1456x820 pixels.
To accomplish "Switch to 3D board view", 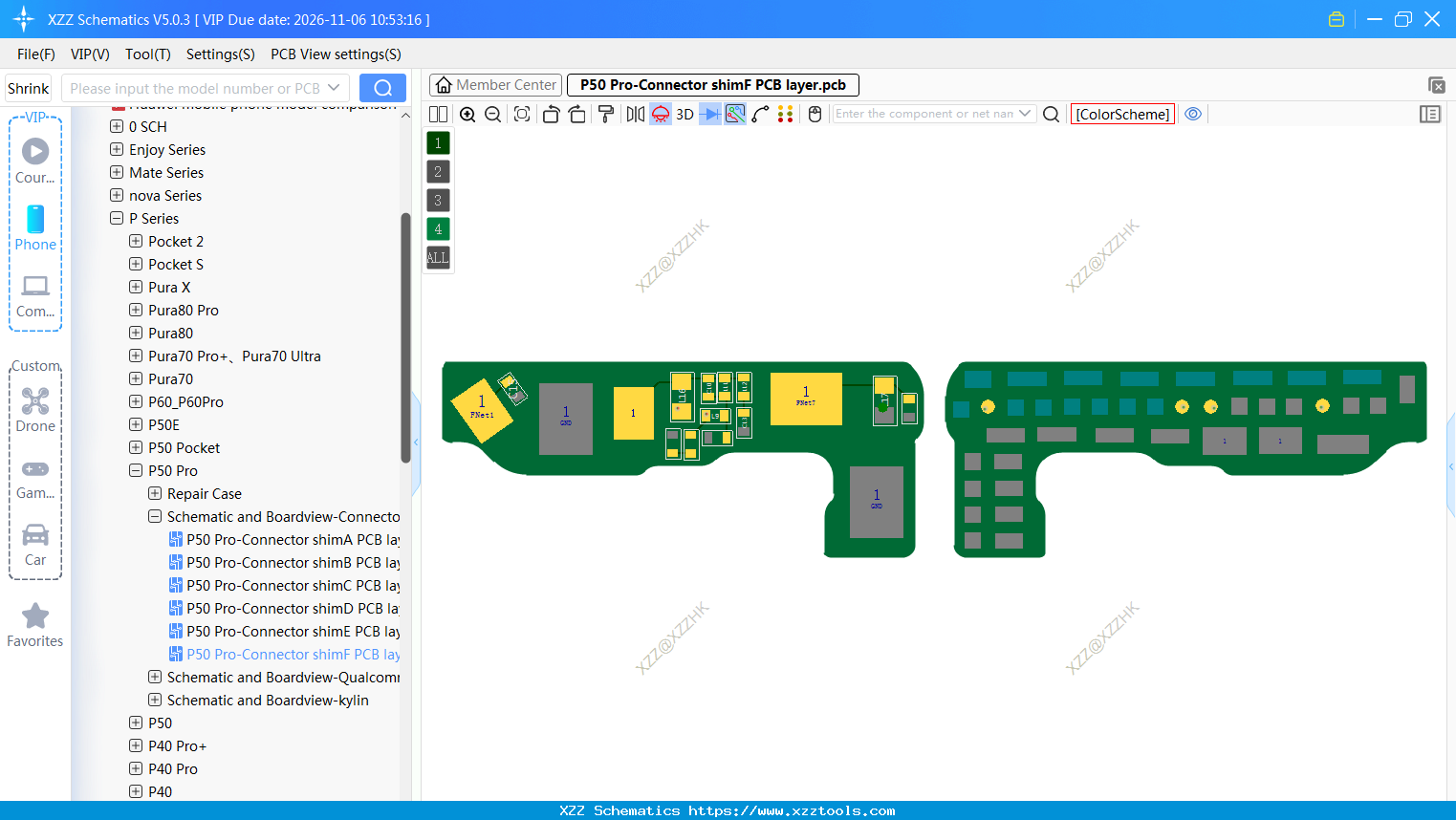I will 684,114.
